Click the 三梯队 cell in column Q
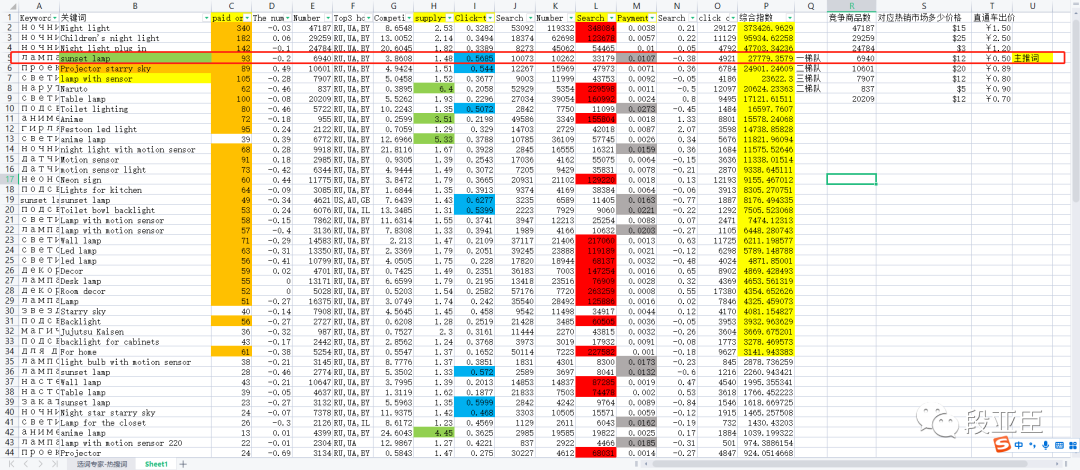This screenshot has height=470, width=1080. 811,79
